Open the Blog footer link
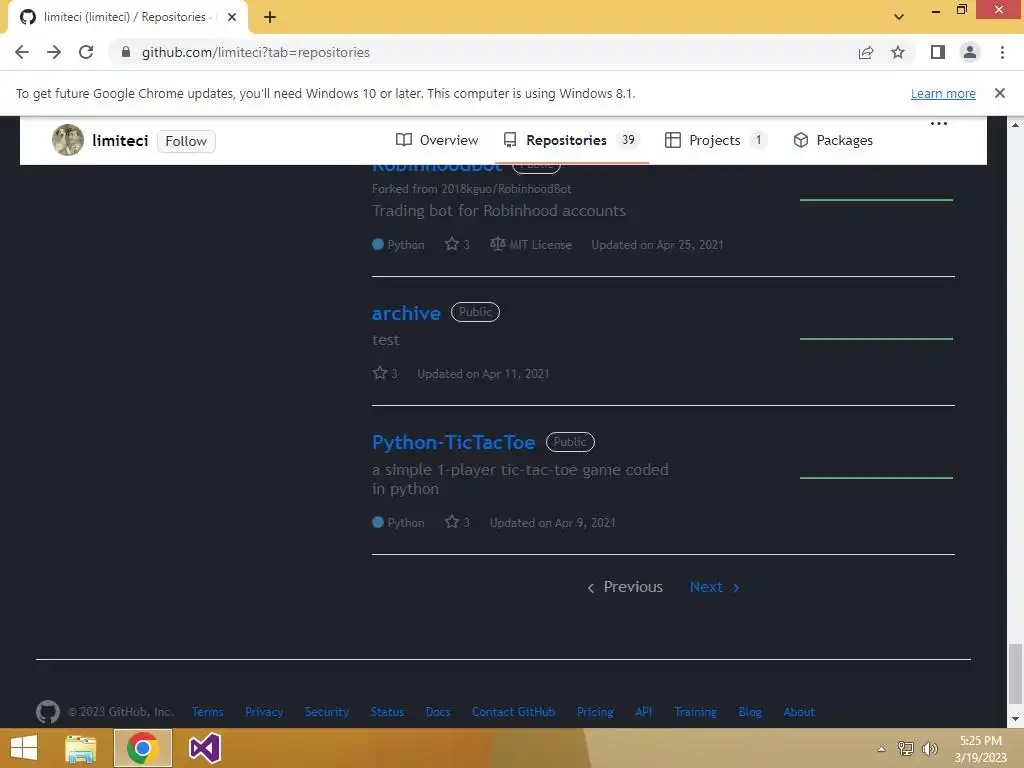Viewport: 1024px width, 768px height. tap(750, 712)
